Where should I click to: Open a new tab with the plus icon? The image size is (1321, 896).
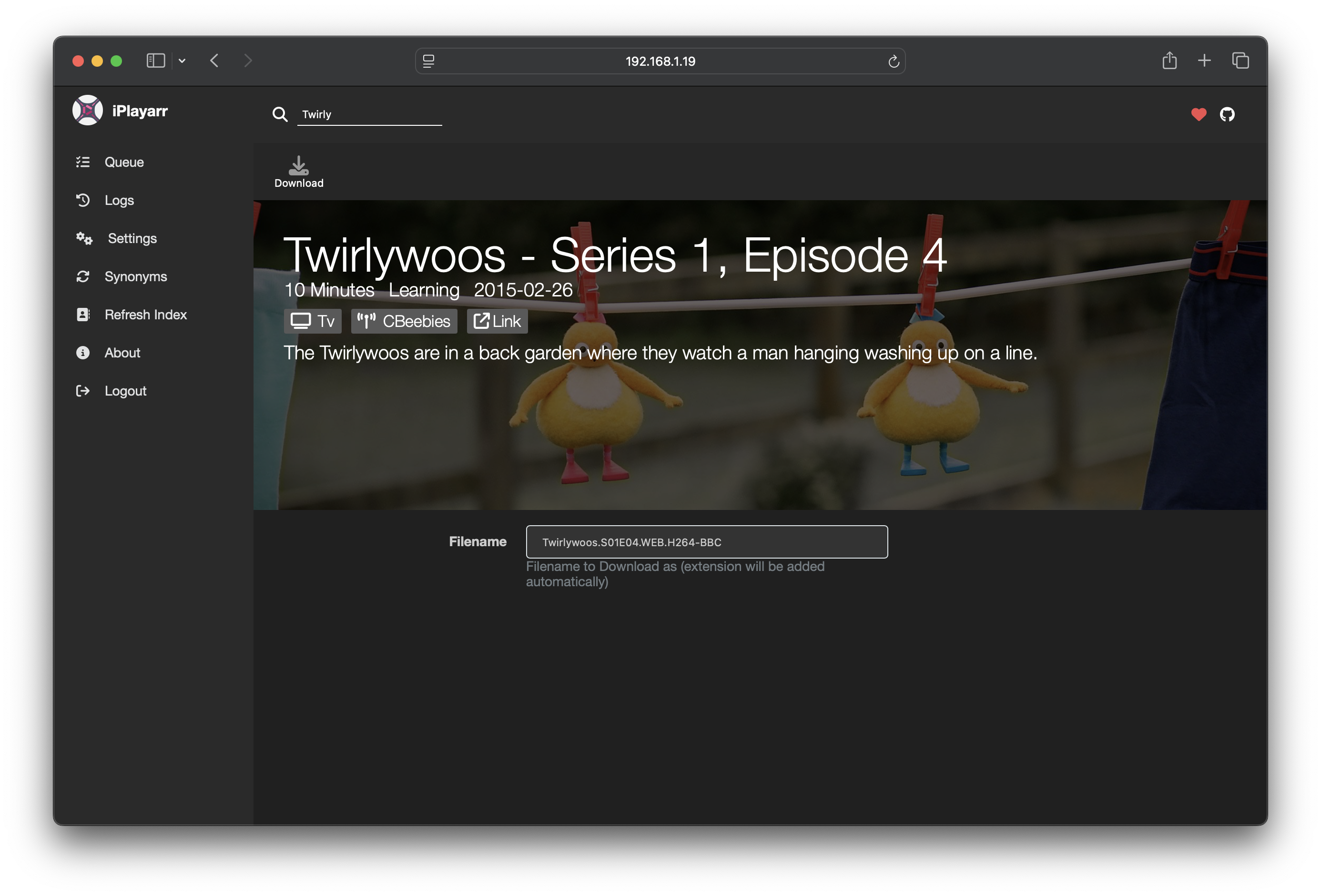[x=1204, y=60]
